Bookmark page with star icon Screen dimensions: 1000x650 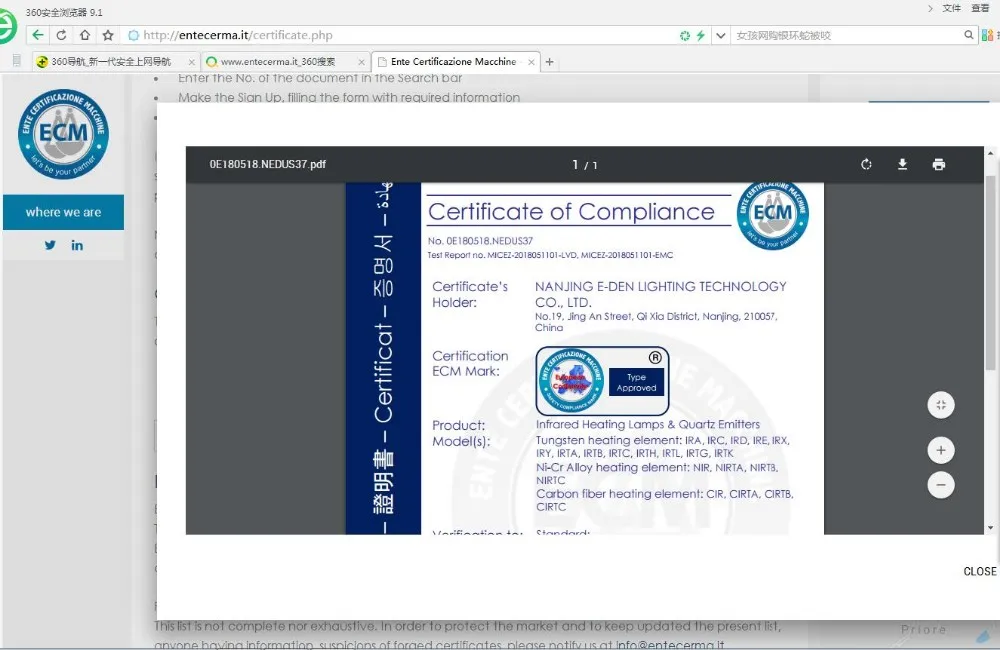pos(108,35)
